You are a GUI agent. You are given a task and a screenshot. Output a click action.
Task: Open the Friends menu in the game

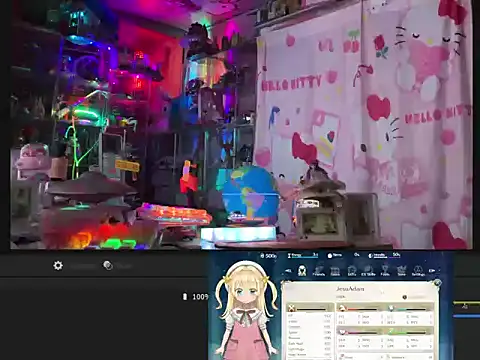319,271
